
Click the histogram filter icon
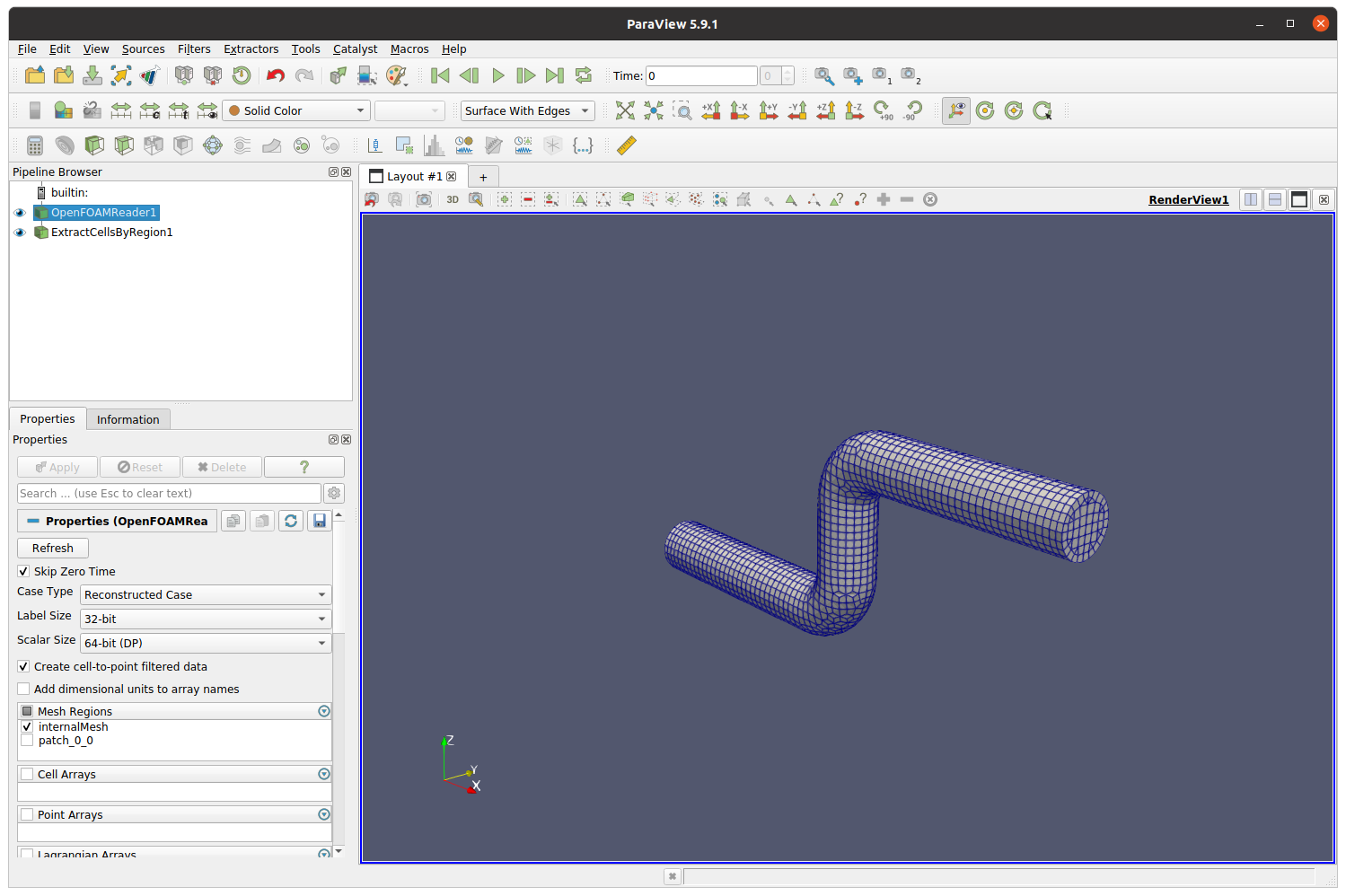pyautogui.click(x=434, y=145)
